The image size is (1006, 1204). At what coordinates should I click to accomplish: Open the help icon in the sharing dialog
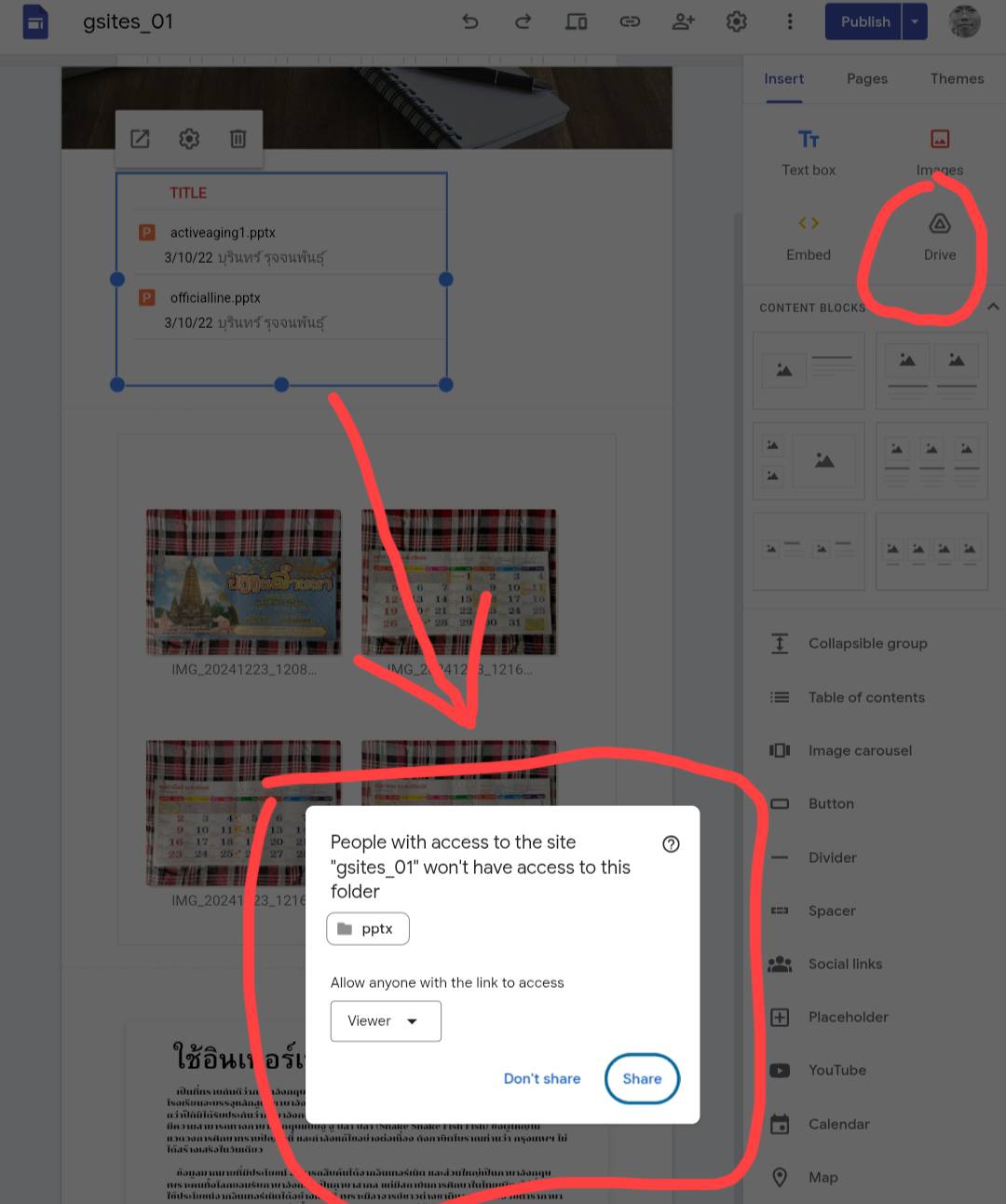671,844
